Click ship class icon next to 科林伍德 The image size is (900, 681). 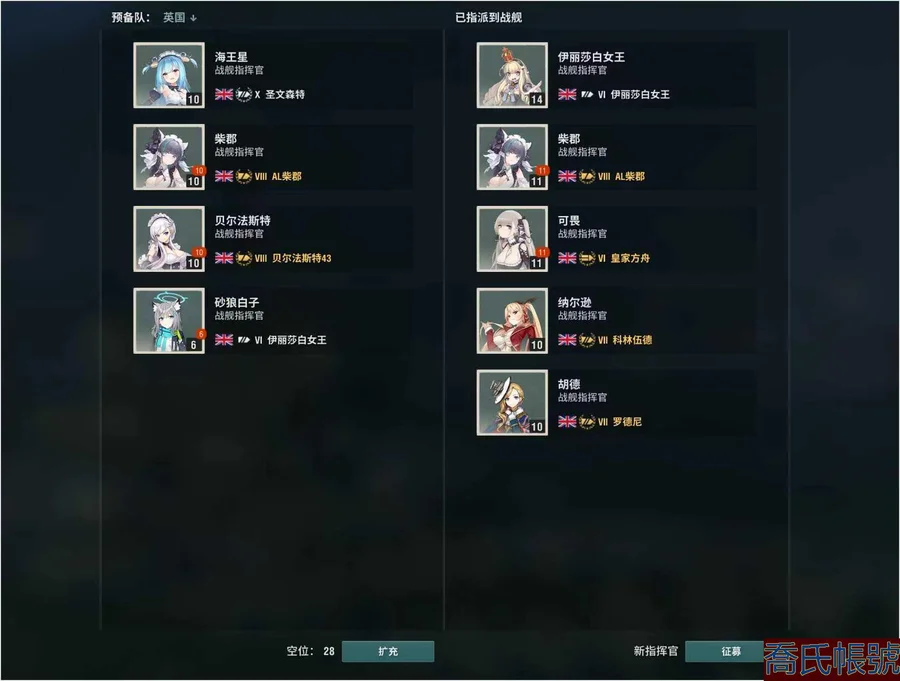[x=587, y=340]
